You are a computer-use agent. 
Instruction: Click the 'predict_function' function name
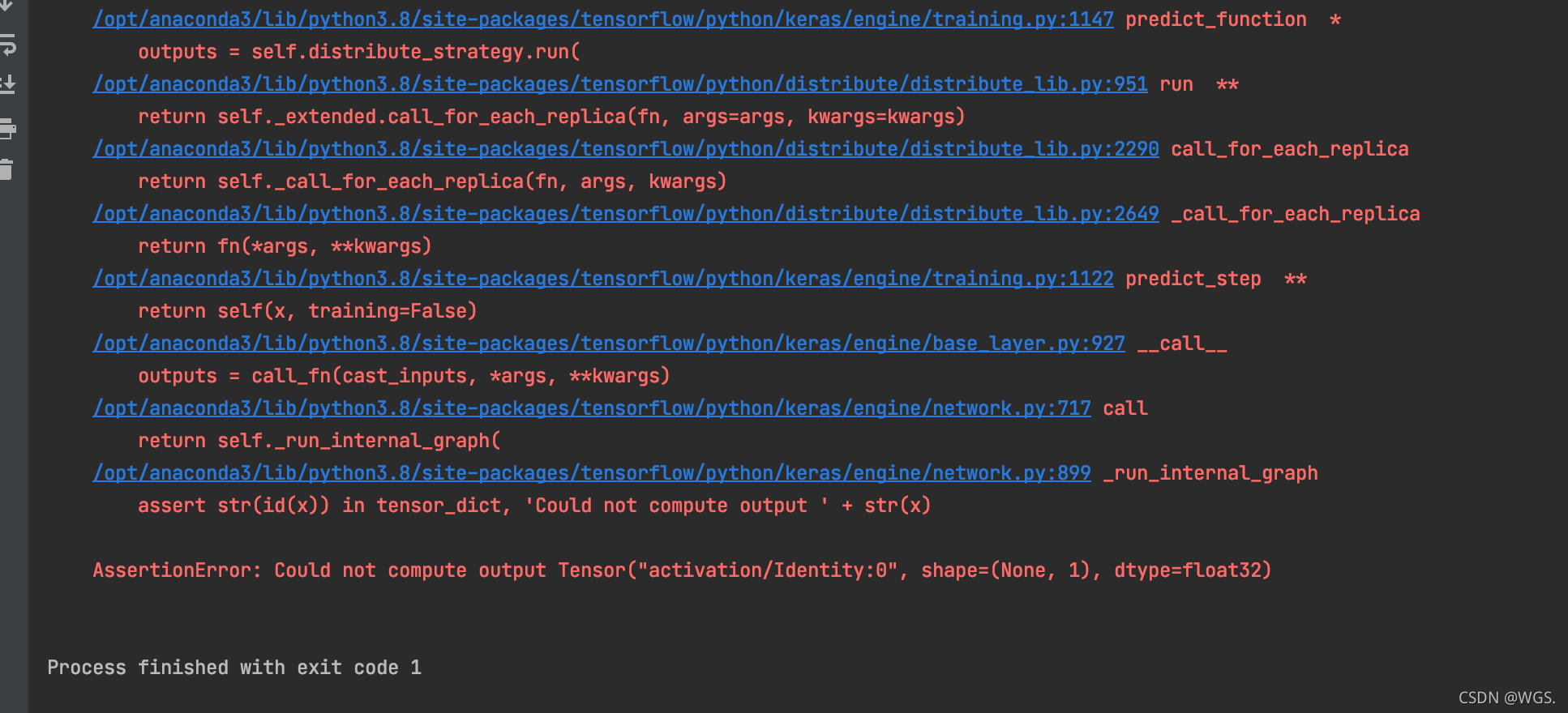coord(1216,19)
